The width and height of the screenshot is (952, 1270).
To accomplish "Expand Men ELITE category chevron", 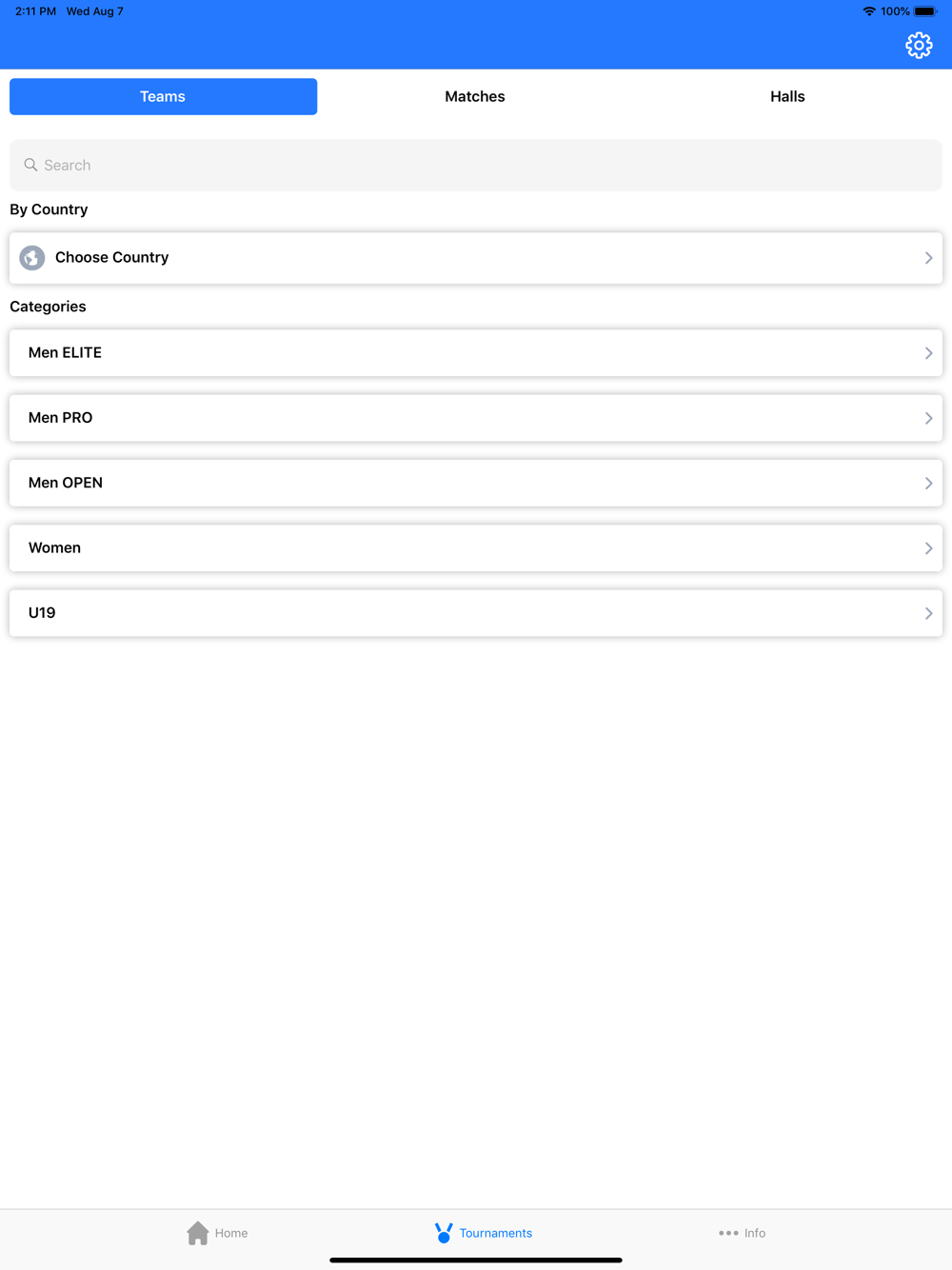I will pyautogui.click(x=928, y=353).
